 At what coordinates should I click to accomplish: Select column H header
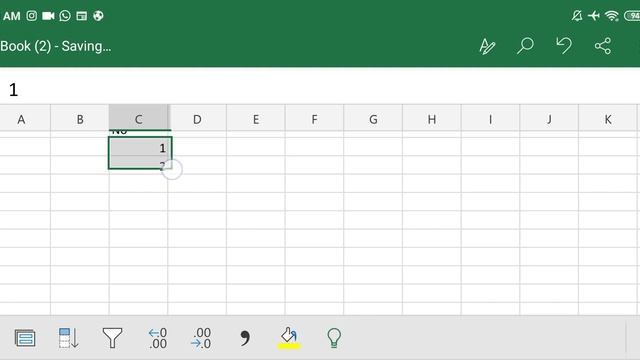(x=432, y=119)
